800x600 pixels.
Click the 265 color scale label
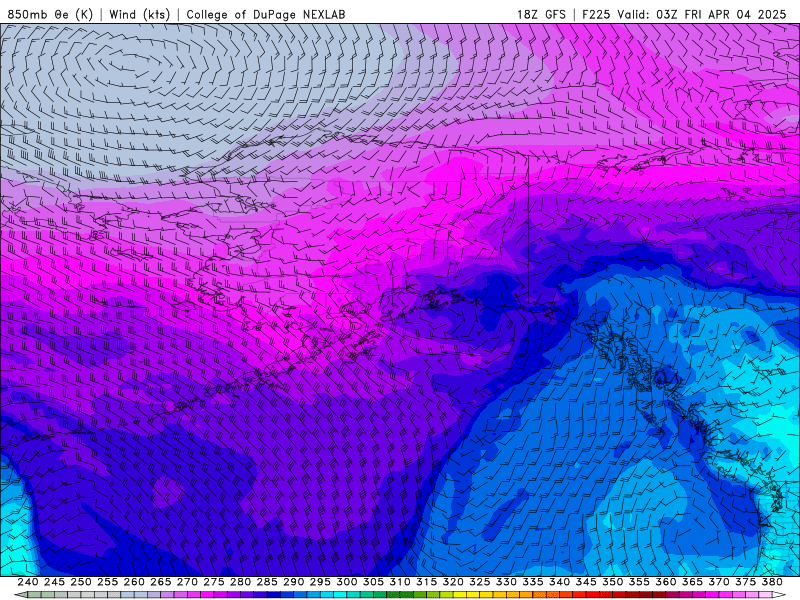pyautogui.click(x=161, y=582)
